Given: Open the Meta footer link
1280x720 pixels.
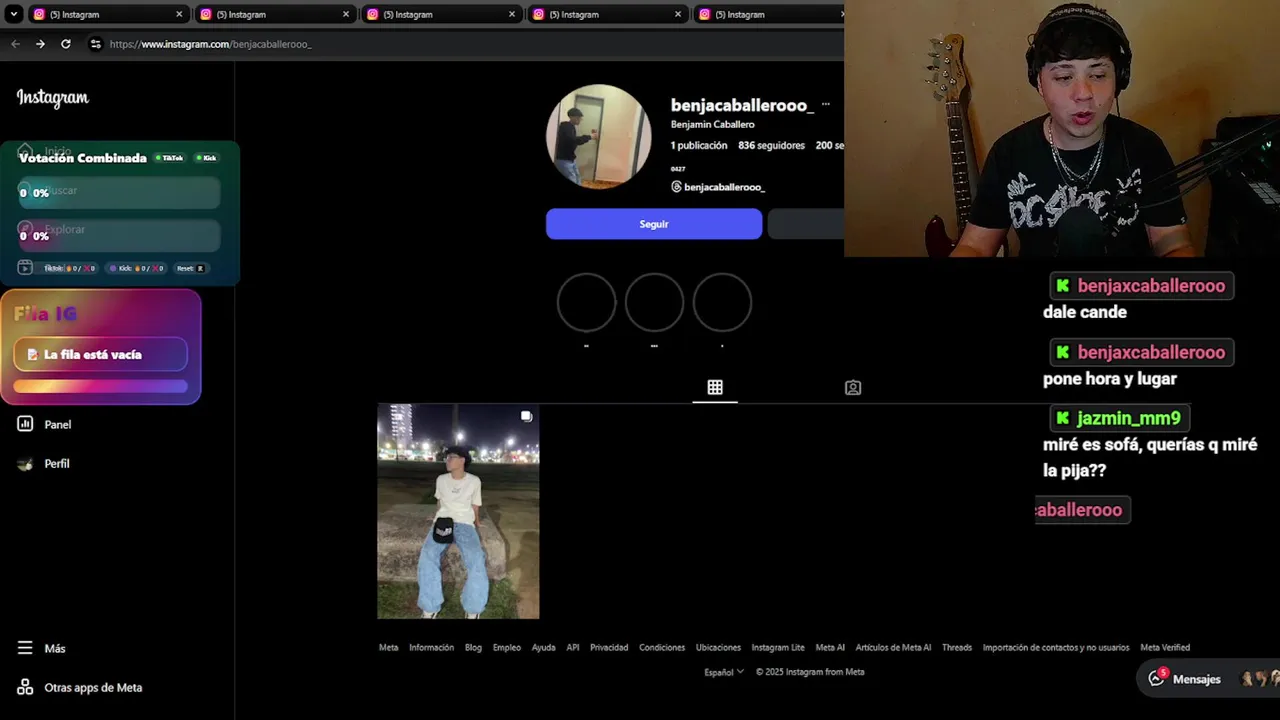Looking at the screenshot, I should [x=388, y=648].
